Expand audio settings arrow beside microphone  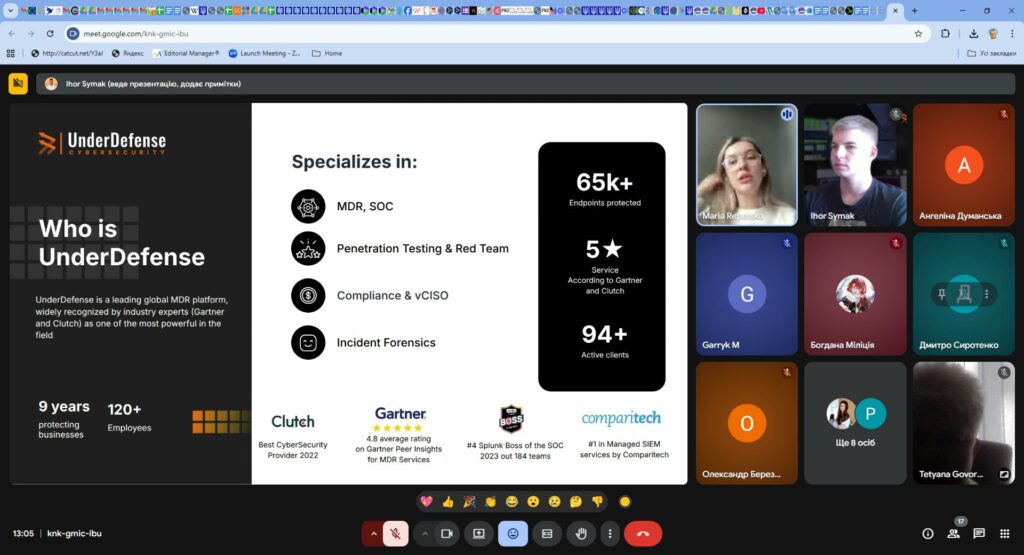pos(374,534)
